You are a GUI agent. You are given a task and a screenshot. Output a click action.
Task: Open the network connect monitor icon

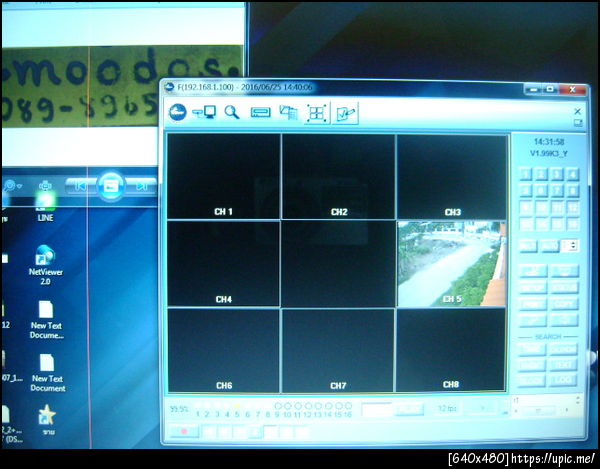click(204, 112)
